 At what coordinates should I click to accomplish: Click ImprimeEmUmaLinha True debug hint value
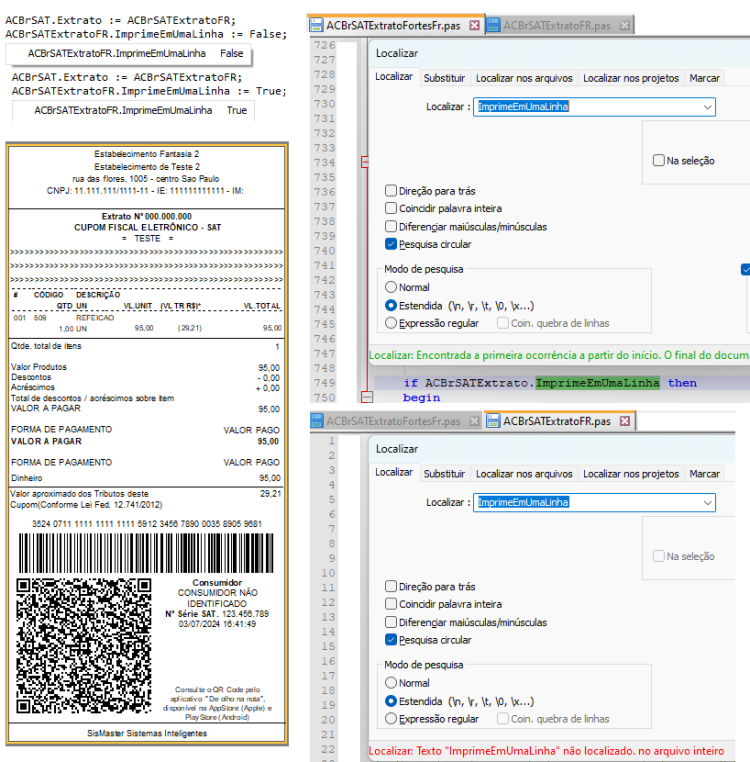pyautogui.click(x=237, y=110)
